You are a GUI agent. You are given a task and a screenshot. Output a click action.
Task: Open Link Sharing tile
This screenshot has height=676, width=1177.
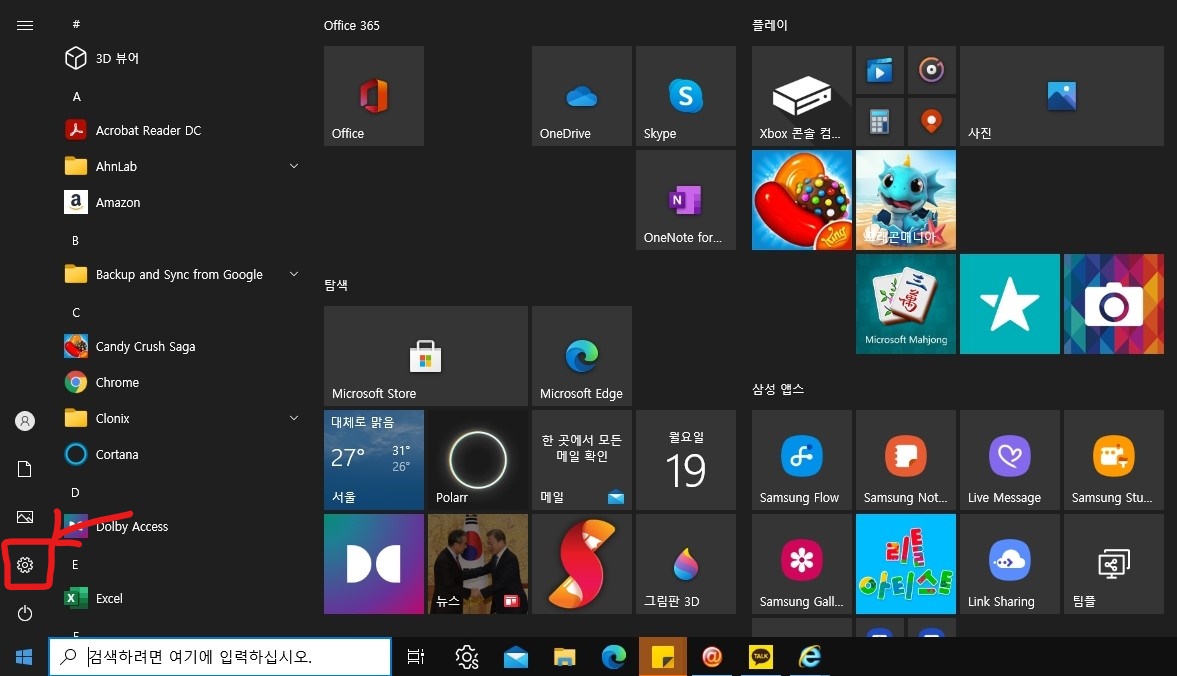1010,563
